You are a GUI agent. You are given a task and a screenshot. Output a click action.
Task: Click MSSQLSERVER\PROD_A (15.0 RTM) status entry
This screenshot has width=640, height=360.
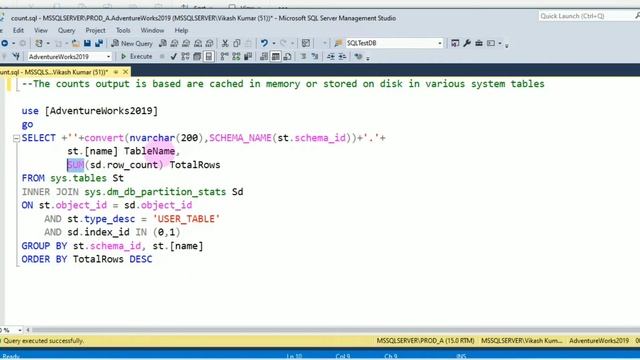tap(425, 340)
